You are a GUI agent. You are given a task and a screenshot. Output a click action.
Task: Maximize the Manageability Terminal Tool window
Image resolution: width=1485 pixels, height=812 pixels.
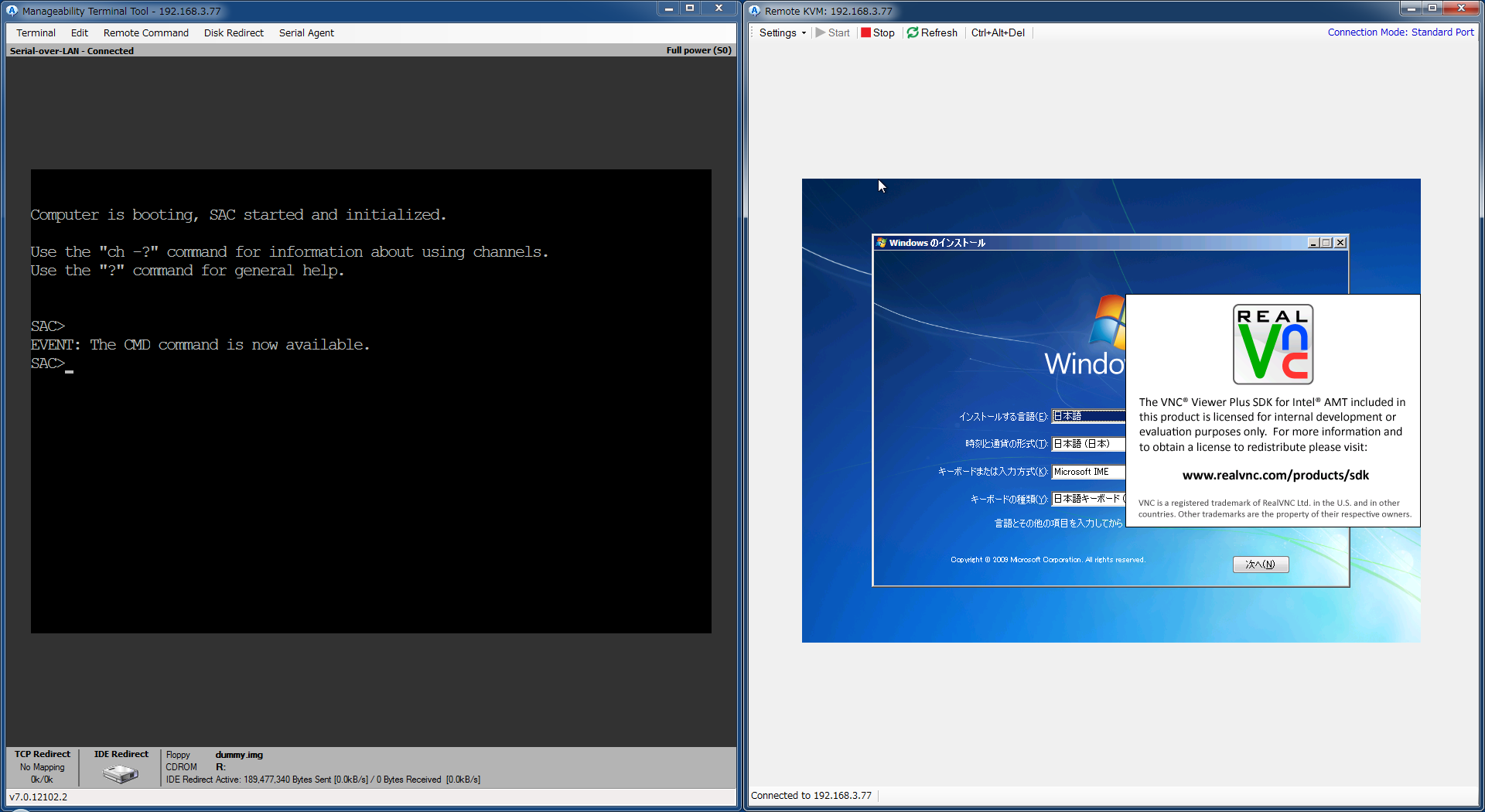690,9
